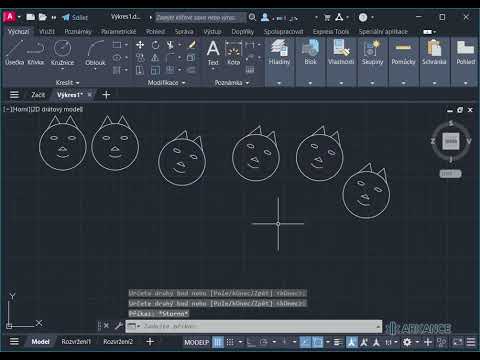Click the Move tool icon
480x360 pixels.
(x=140, y=45)
